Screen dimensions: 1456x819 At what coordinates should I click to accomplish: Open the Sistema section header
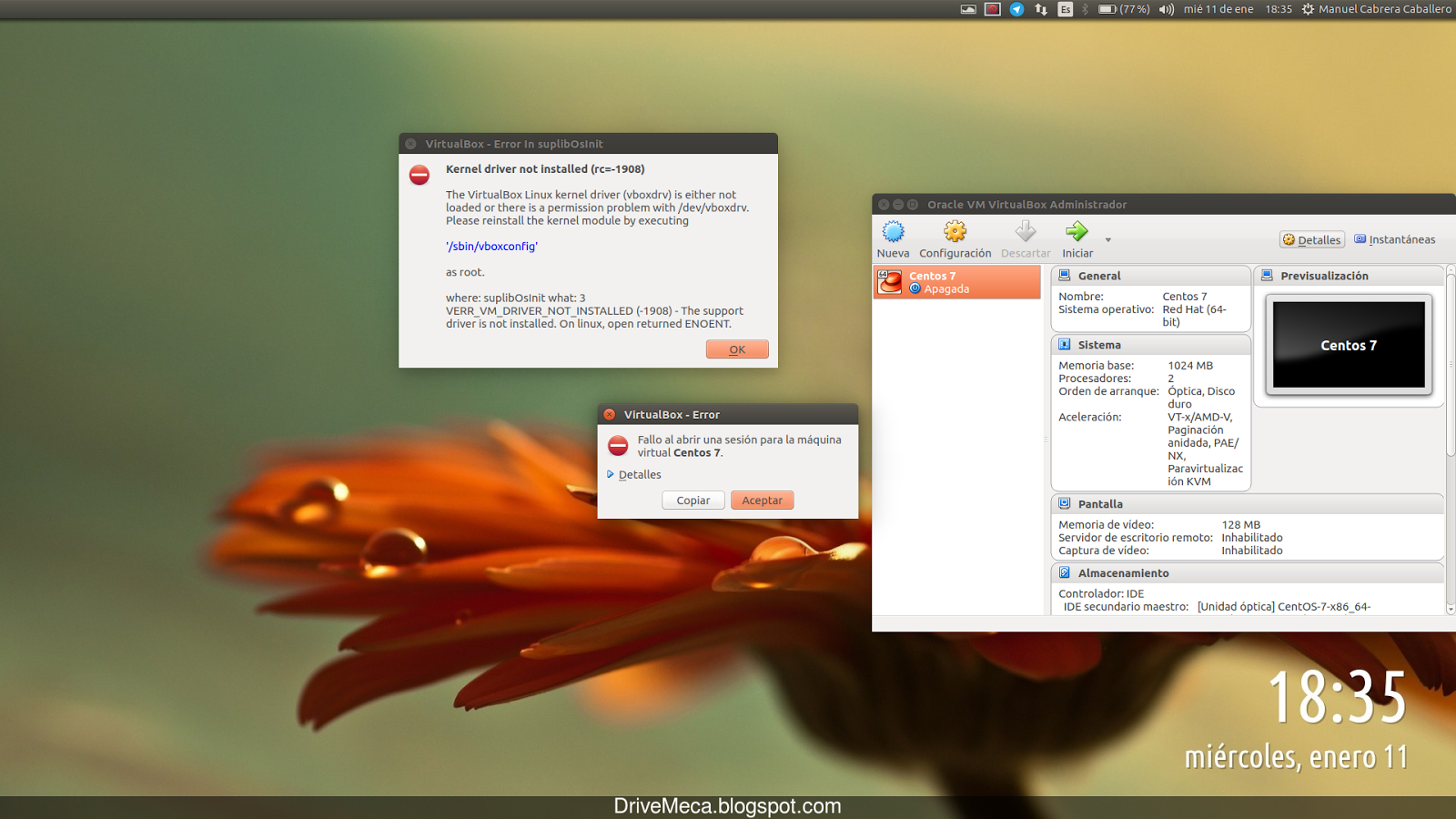[1151, 345]
